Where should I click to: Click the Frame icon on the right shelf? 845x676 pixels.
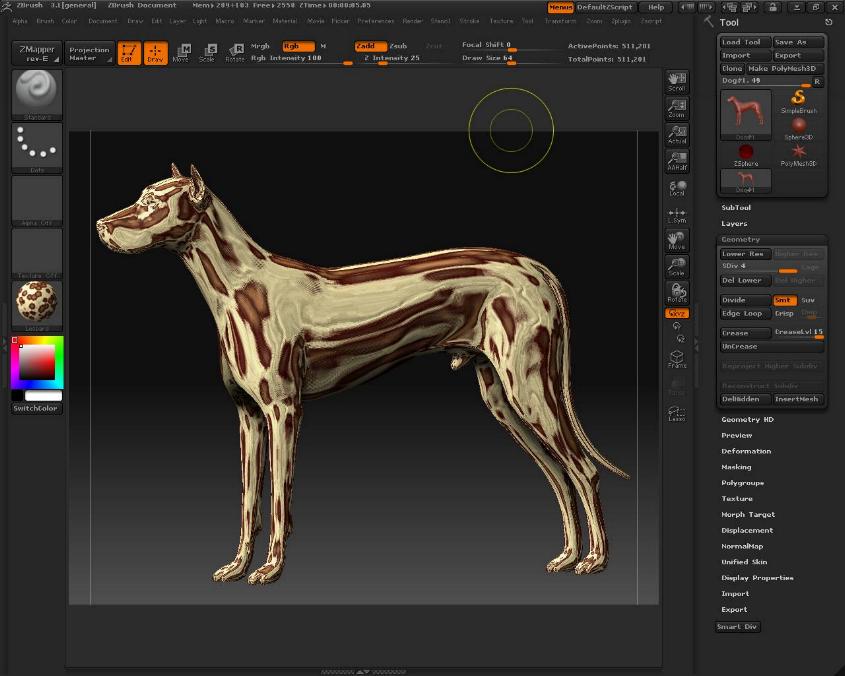pyautogui.click(x=677, y=358)
